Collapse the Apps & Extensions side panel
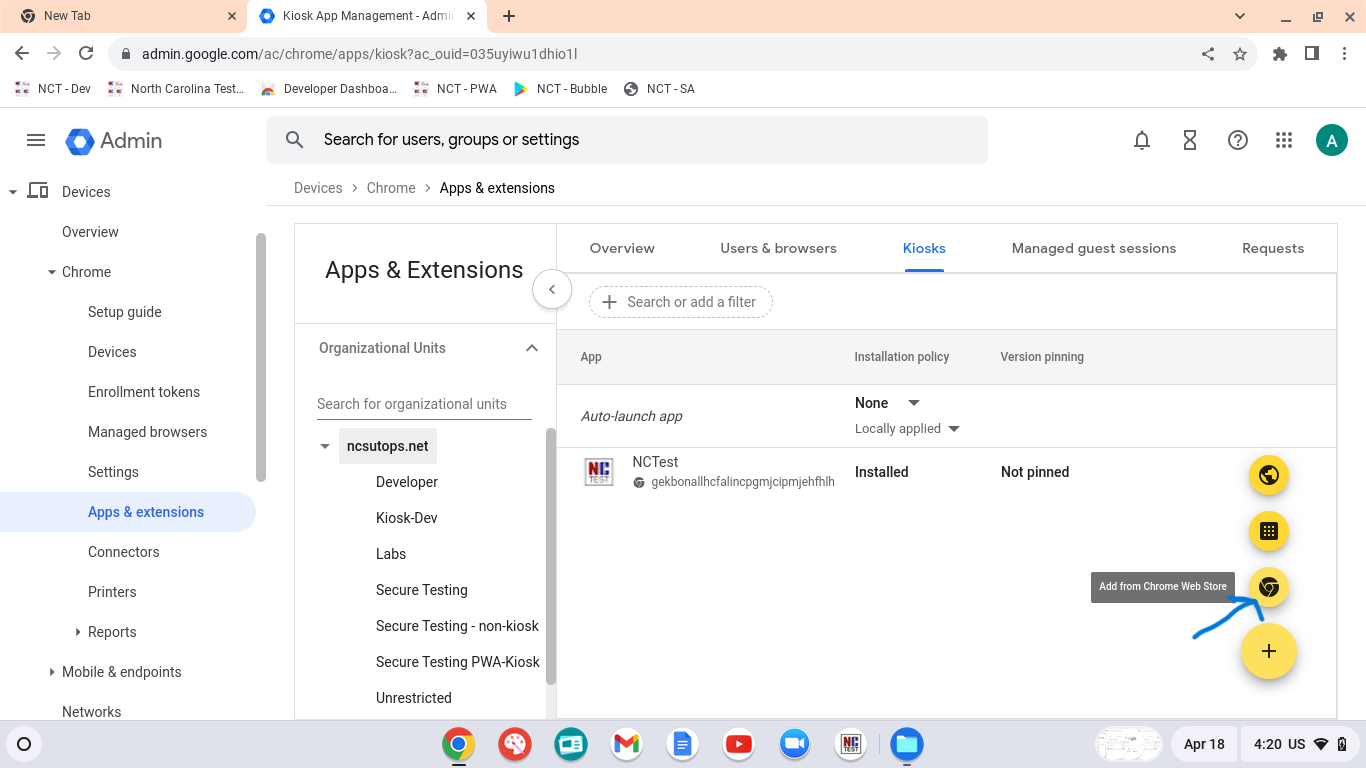Viewport: 1366px width, 768px height. pos(552,289)
